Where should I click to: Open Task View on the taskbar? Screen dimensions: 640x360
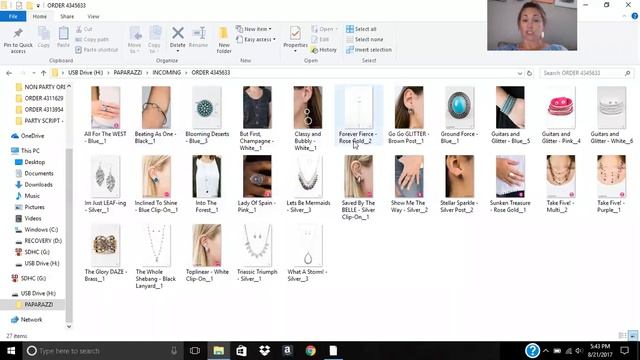click(195, 351)
